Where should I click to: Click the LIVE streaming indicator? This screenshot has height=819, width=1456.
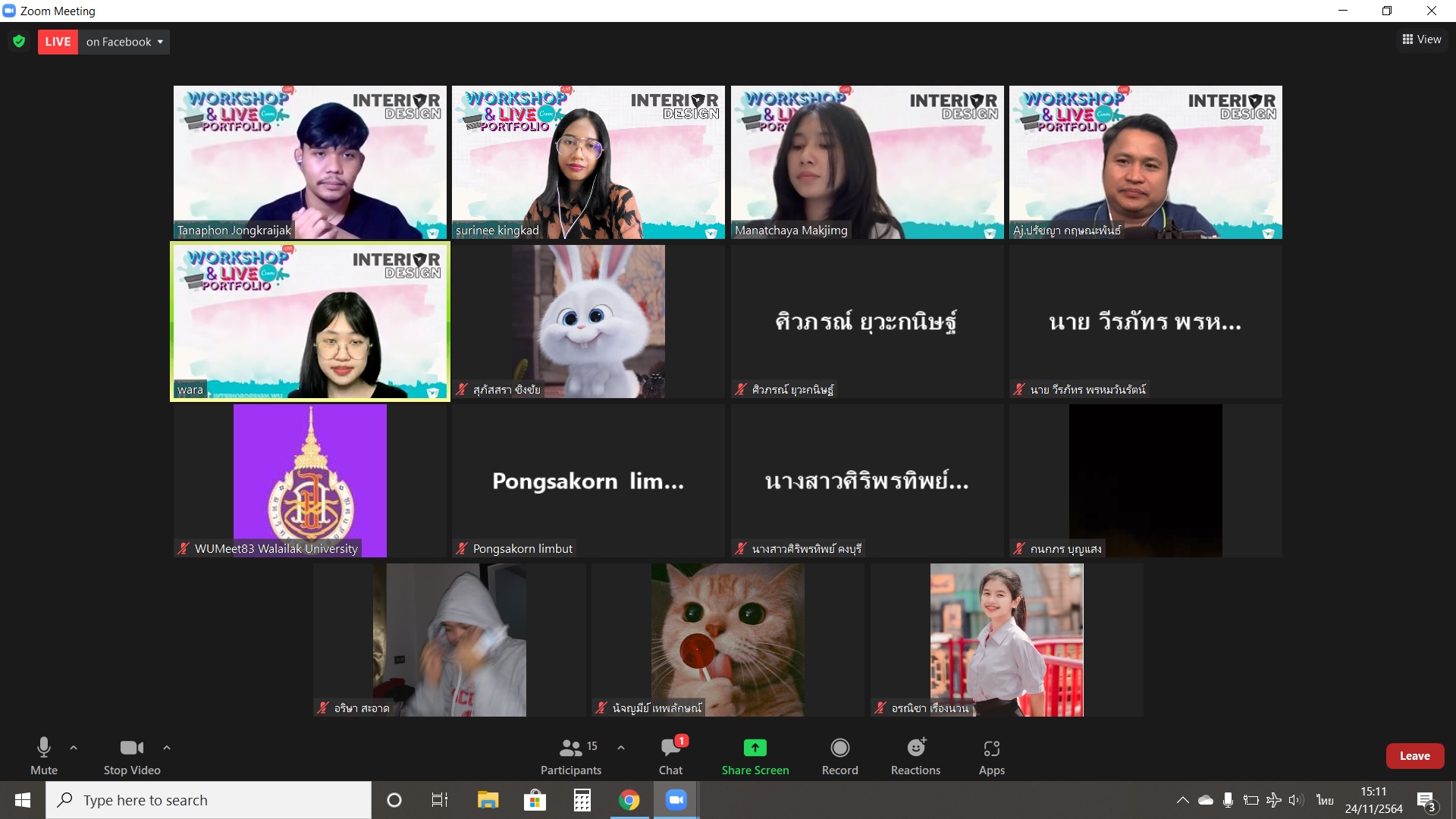pyautogui.click(x=58, y=42)
